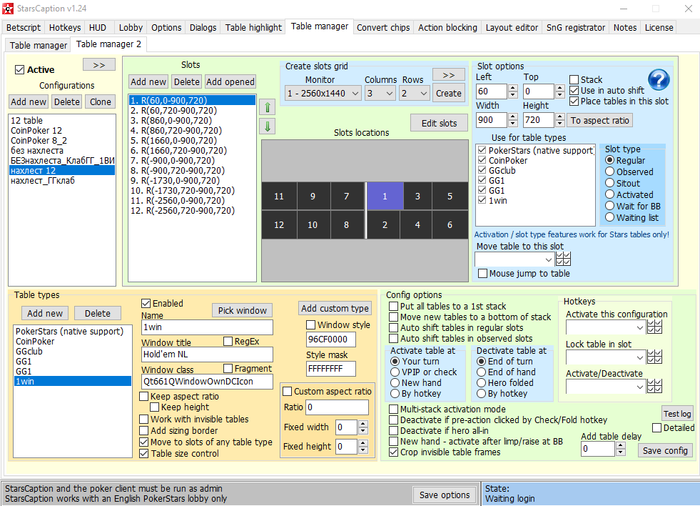Click the Window title text field
The height and width of the screenshot is (506, 700).
[205, 356]
